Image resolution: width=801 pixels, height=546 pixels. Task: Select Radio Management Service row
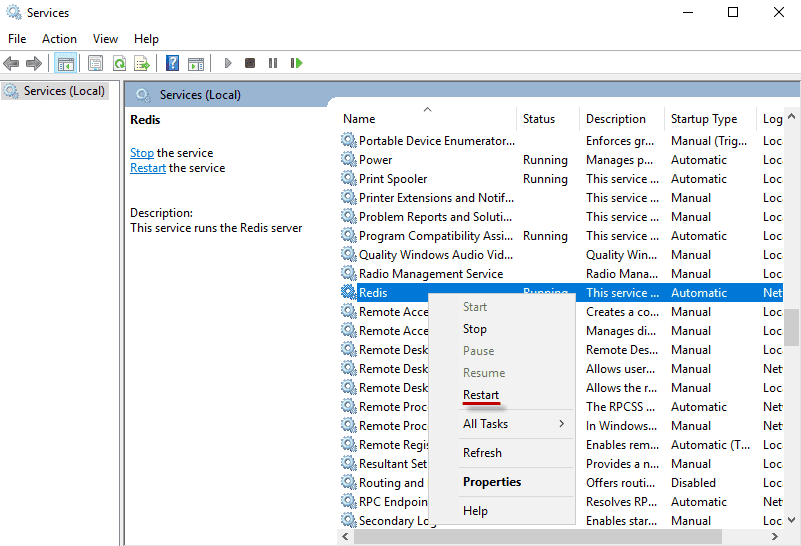[x=561, y=274]
